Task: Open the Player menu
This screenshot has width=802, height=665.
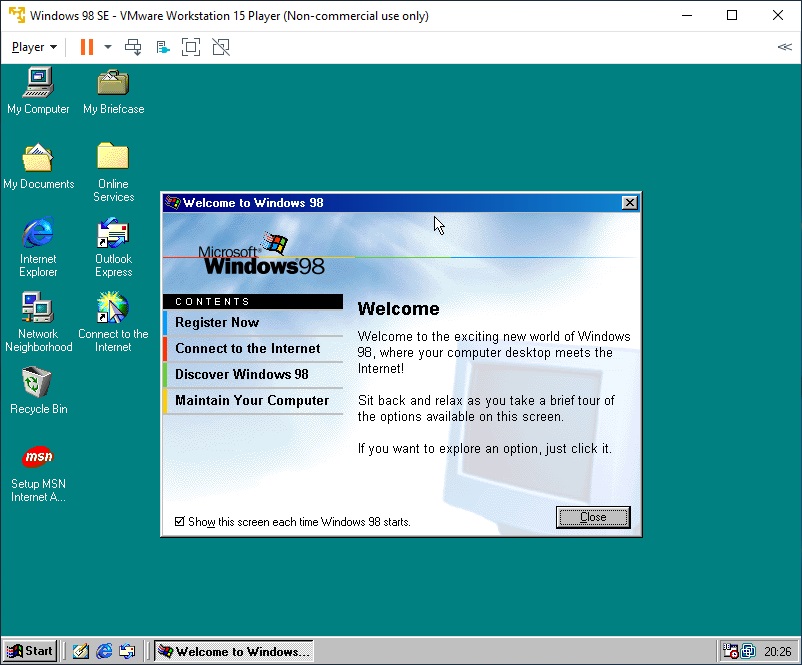Action: 34,47
